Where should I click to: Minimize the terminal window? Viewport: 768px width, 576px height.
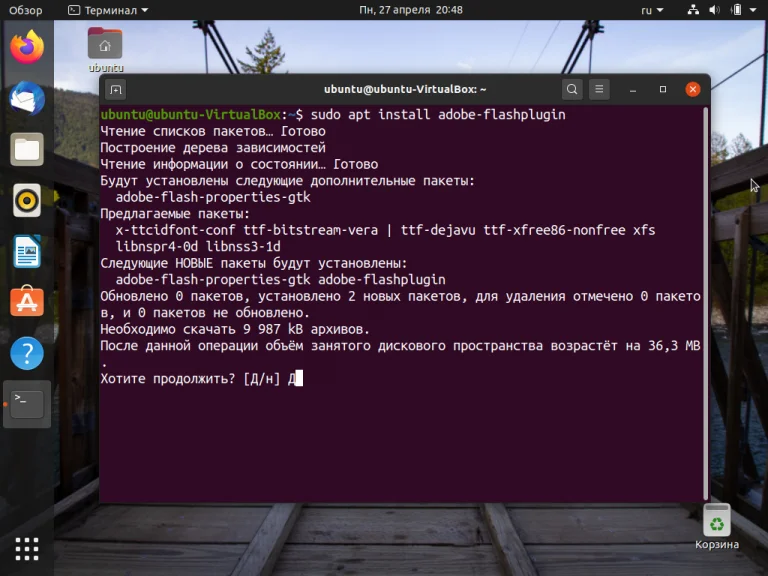[x=633, y=90]
